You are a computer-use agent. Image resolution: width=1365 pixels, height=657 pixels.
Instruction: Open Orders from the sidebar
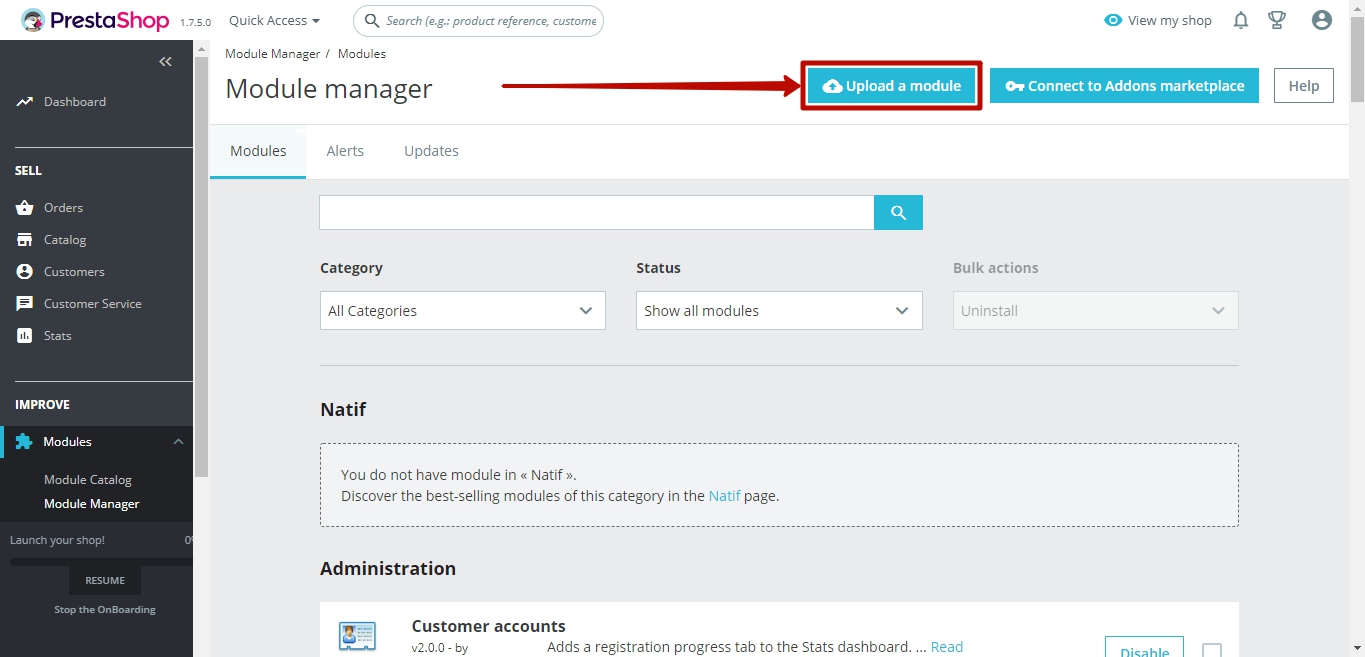[x=63, y=208]
